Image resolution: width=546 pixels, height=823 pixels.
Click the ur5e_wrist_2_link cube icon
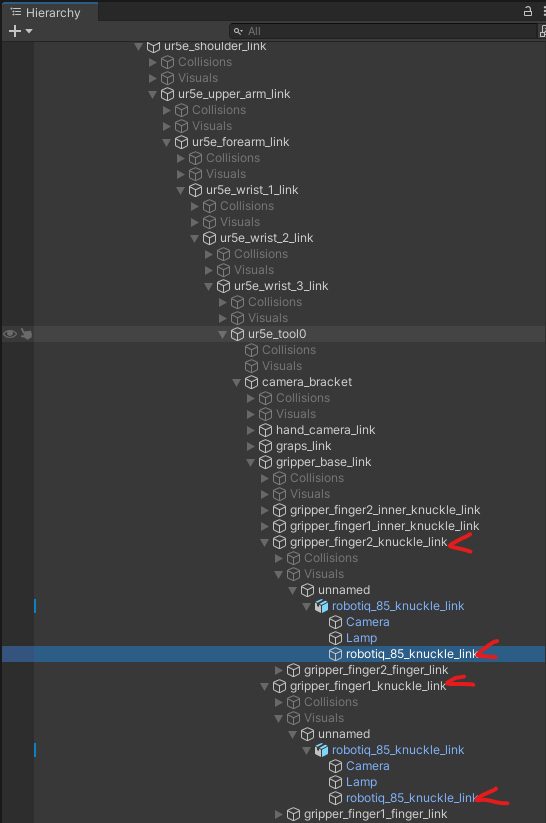209,238
